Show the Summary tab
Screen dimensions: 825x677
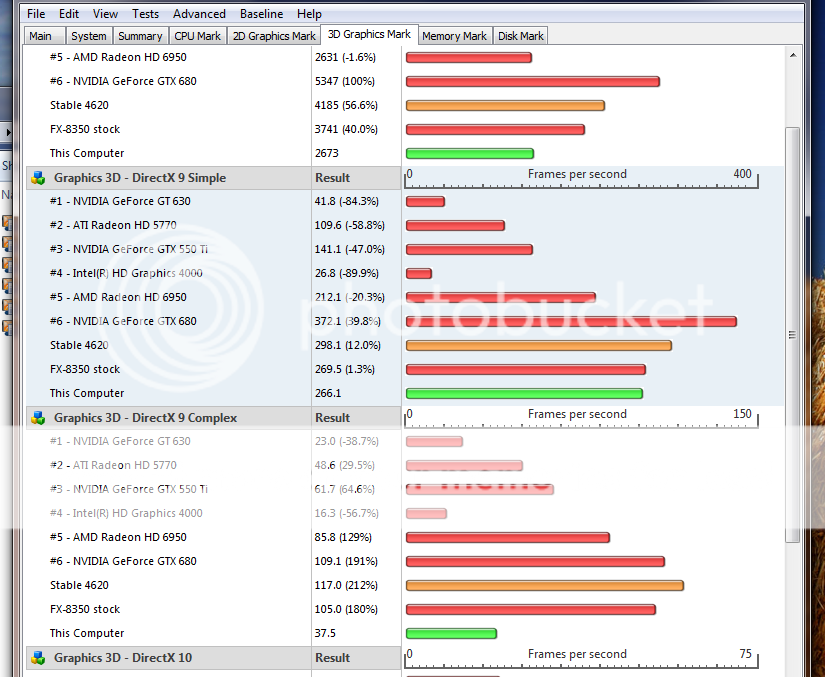click(x=140, y=36)
